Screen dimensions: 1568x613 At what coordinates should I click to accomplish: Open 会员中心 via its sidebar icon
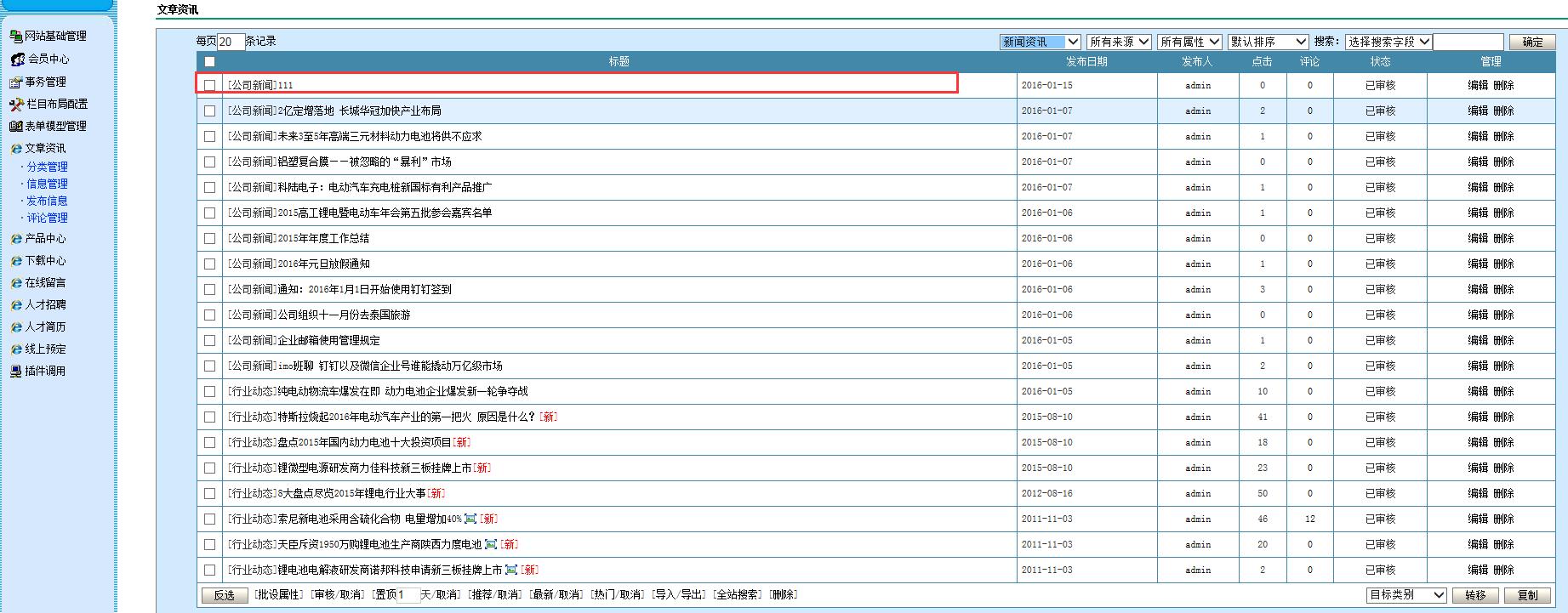[17, 60]
